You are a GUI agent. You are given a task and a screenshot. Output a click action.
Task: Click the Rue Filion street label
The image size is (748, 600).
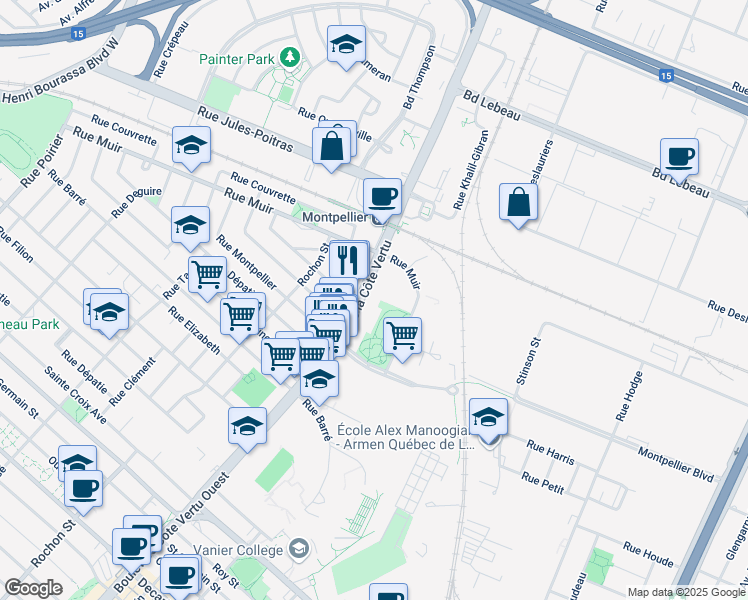[16, 244]
